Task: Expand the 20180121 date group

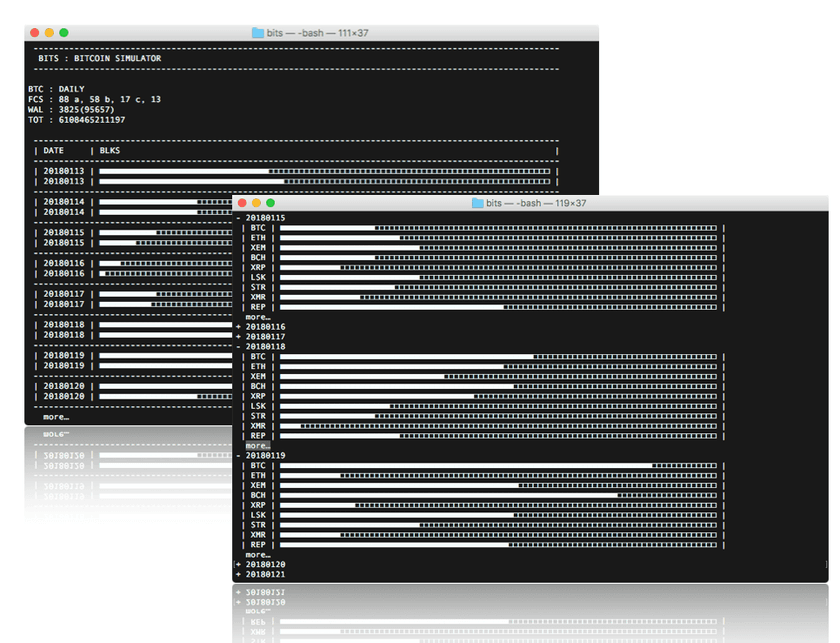Action: [238, 574]
